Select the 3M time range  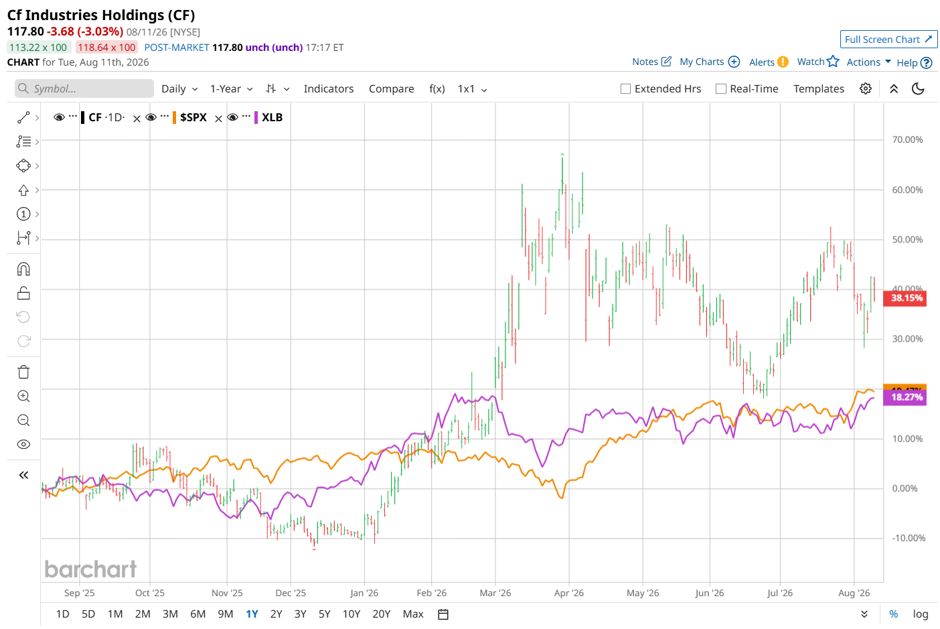click(x=170, y=614)
